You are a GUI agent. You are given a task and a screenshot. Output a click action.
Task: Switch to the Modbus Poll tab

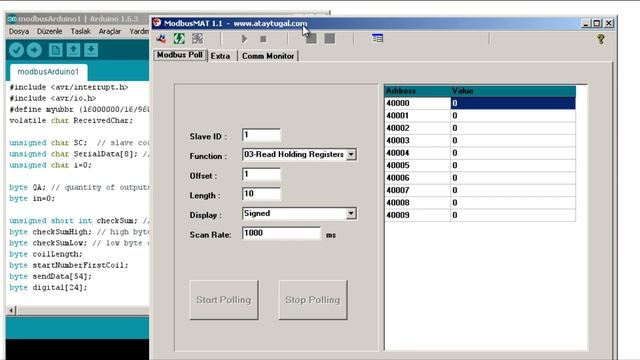[180, 55]
